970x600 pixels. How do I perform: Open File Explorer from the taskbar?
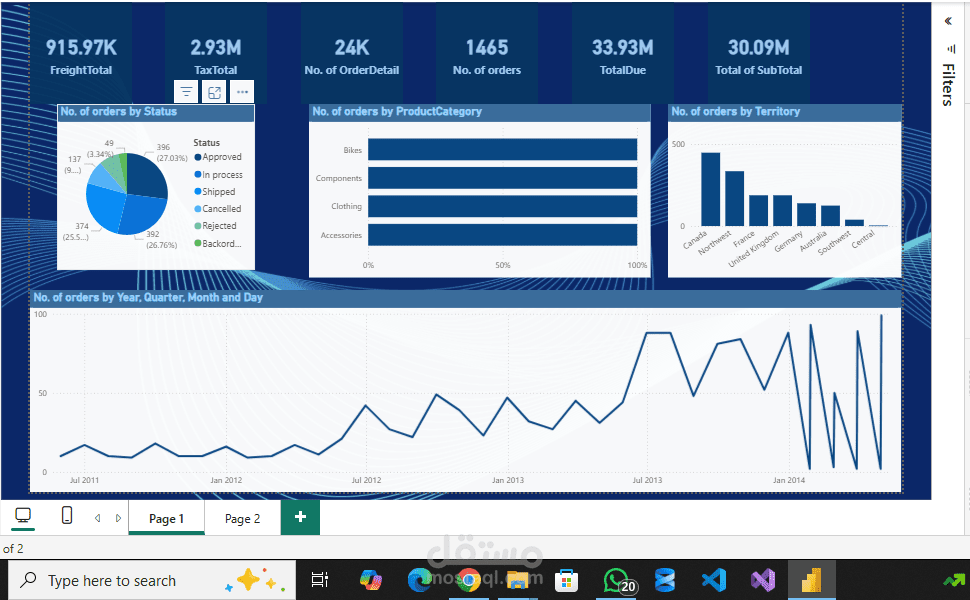coord(517,580)
